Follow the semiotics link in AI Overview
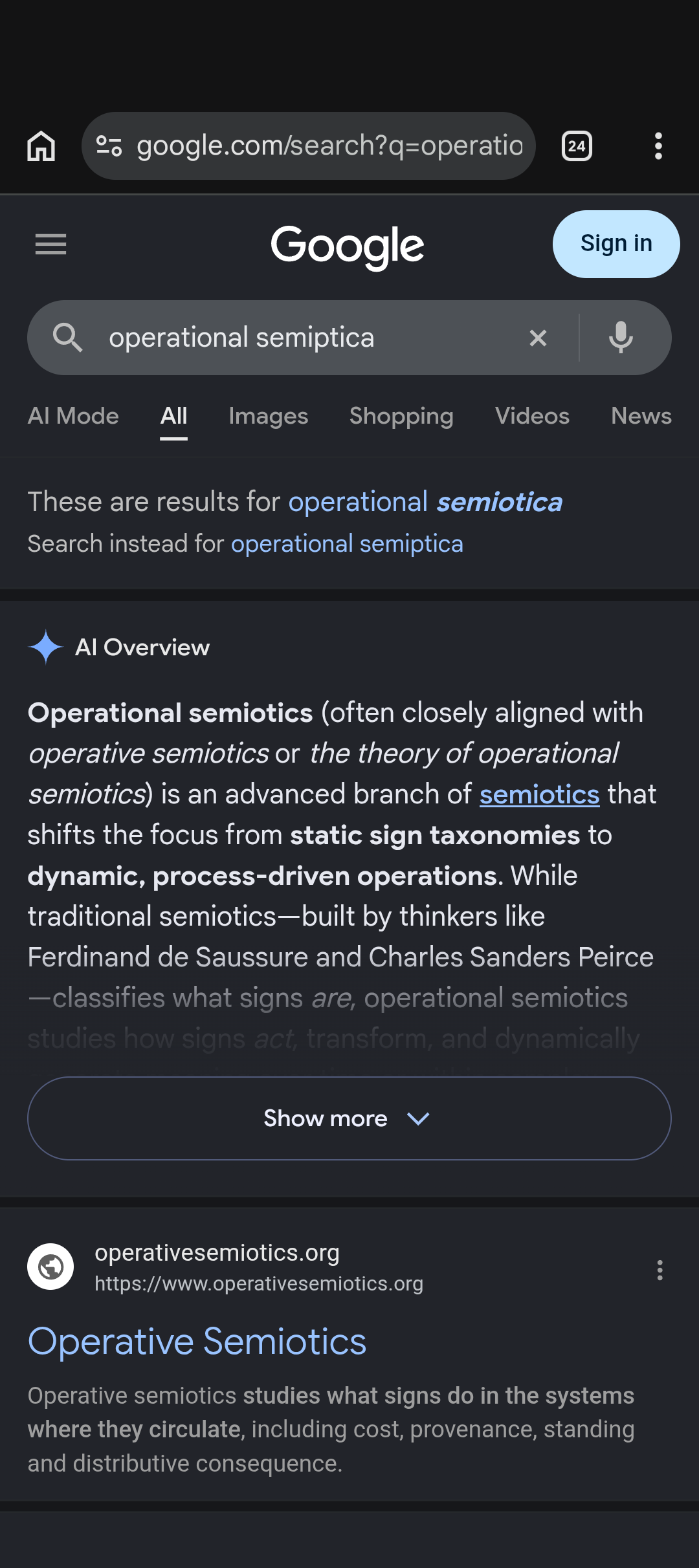The width and height of the screenshot is (699, 1568). 539,794
